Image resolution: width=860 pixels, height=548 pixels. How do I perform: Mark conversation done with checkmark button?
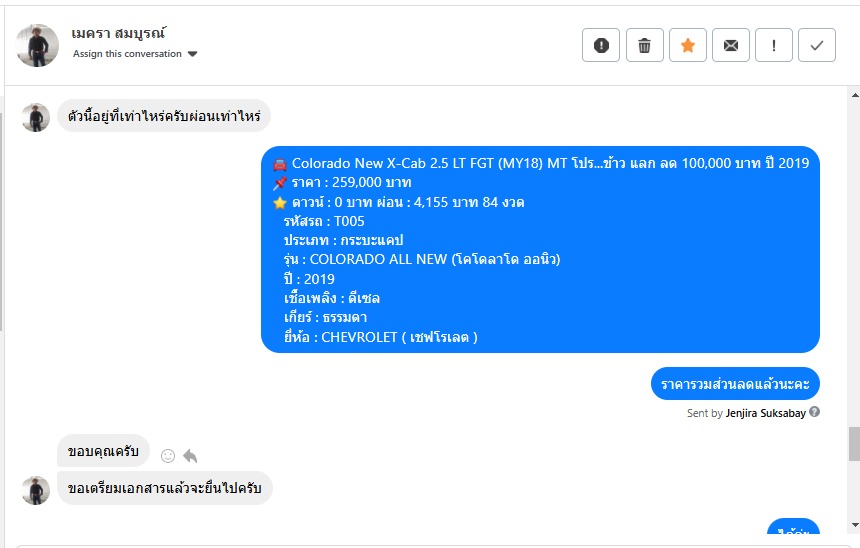tap(817, 45)
